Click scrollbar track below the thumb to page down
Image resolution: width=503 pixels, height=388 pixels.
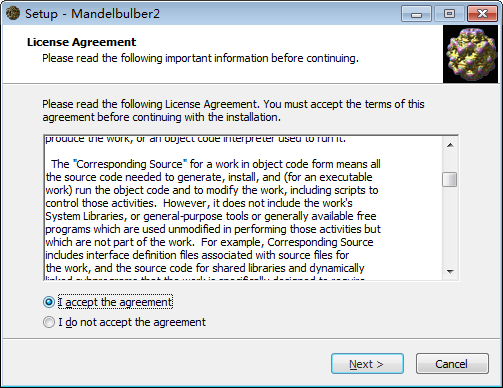[x=450, y=227]
